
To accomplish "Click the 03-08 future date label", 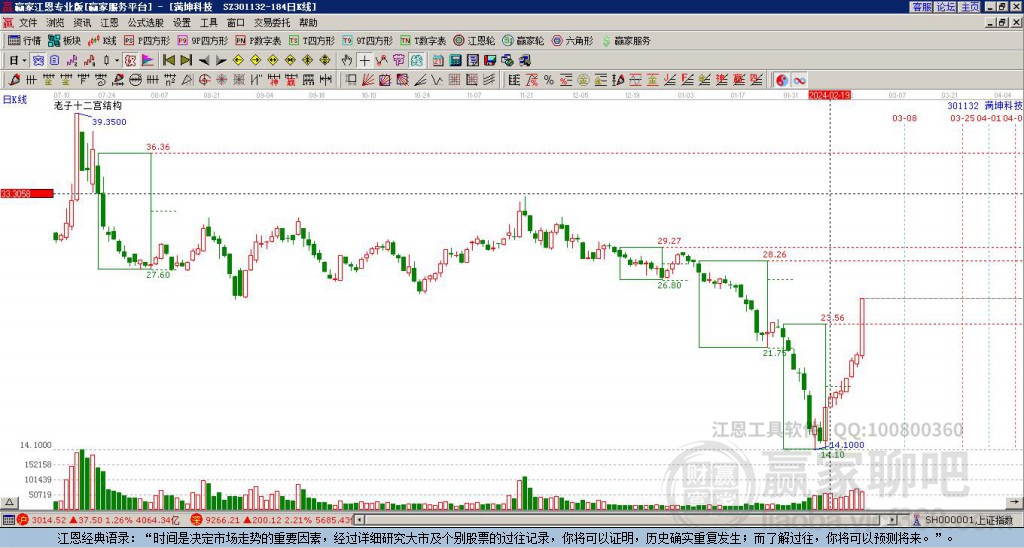I will tap(904, 118).
